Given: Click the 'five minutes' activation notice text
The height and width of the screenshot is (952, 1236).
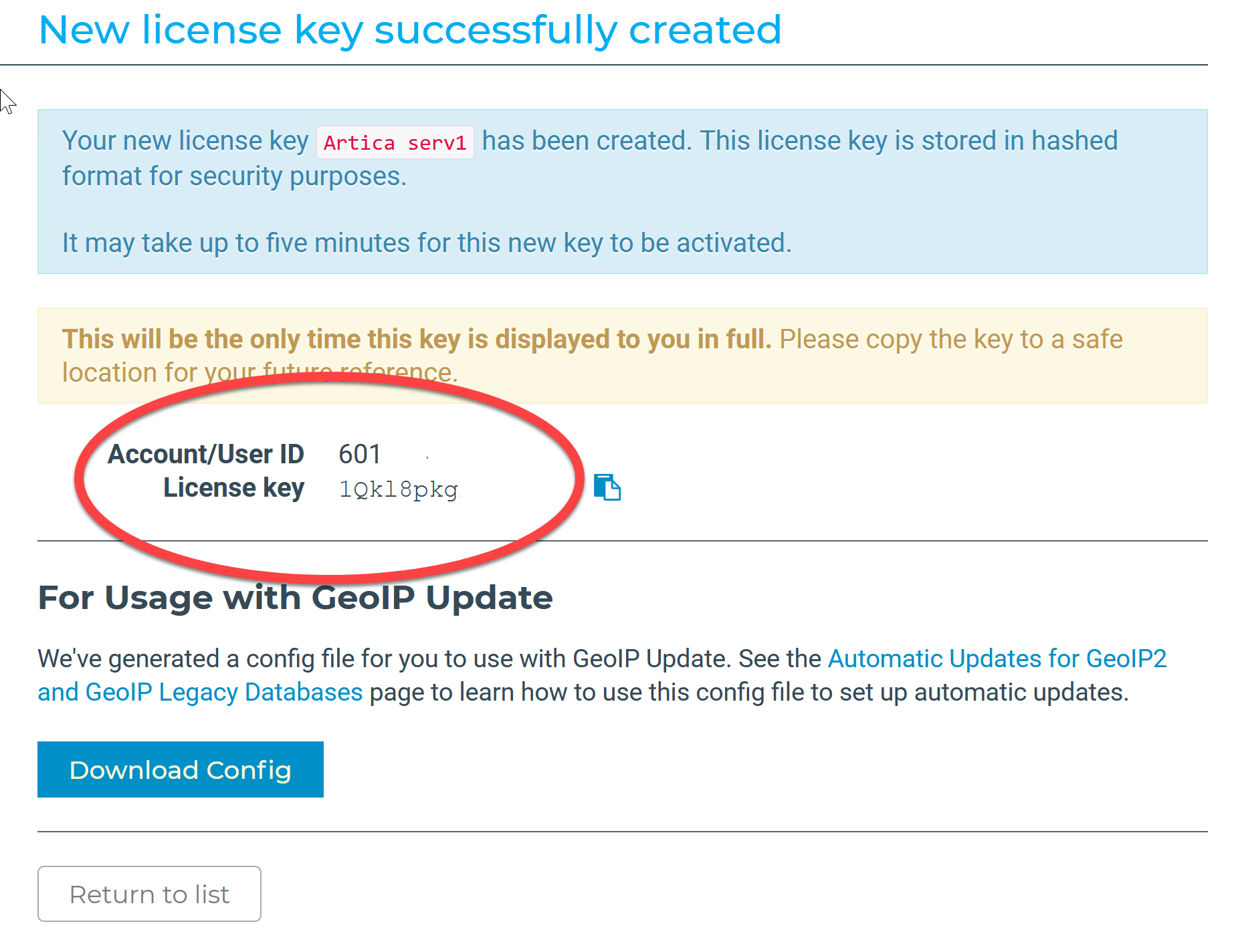Looking at the screenshot, I should 427,243.
